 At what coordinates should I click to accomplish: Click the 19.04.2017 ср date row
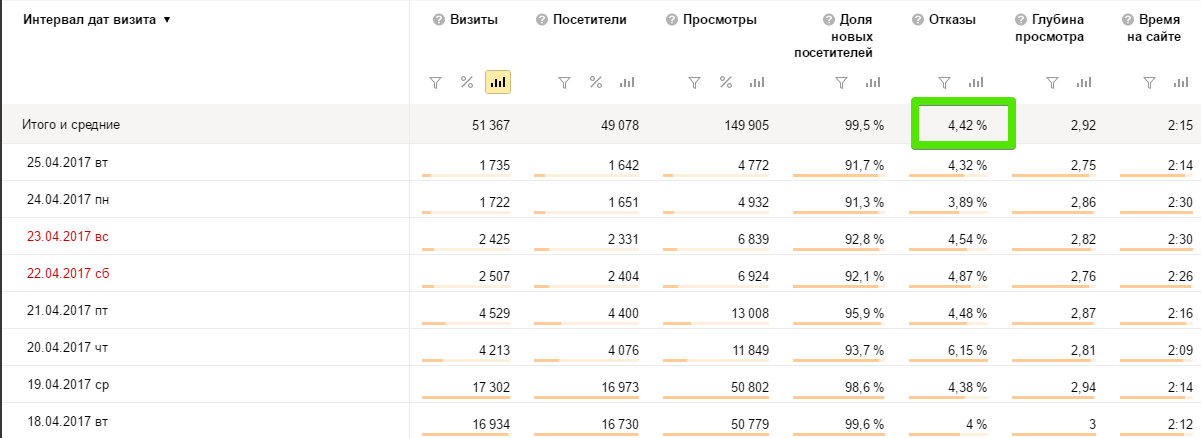click(68, 385)
